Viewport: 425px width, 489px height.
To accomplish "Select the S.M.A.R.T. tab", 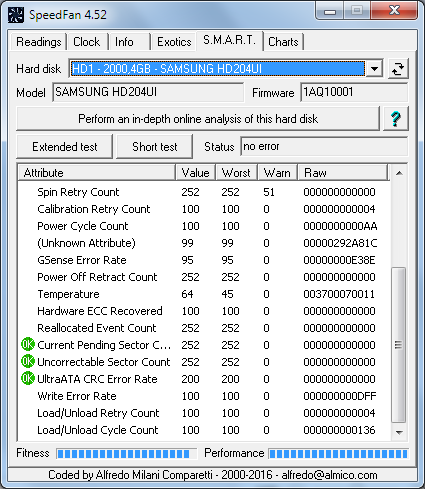I will click(x=230, y=40).
